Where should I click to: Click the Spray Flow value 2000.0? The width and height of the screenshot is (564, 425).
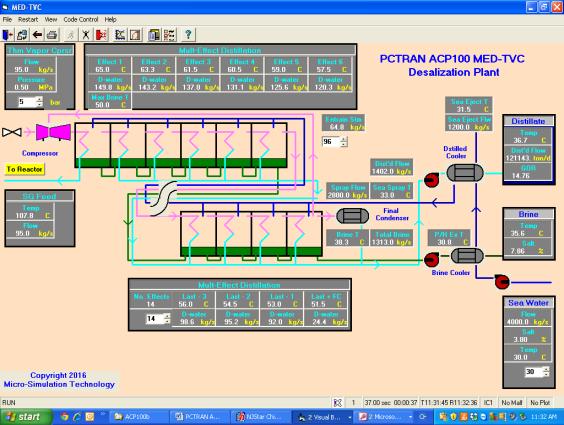(x=339, y=195)
